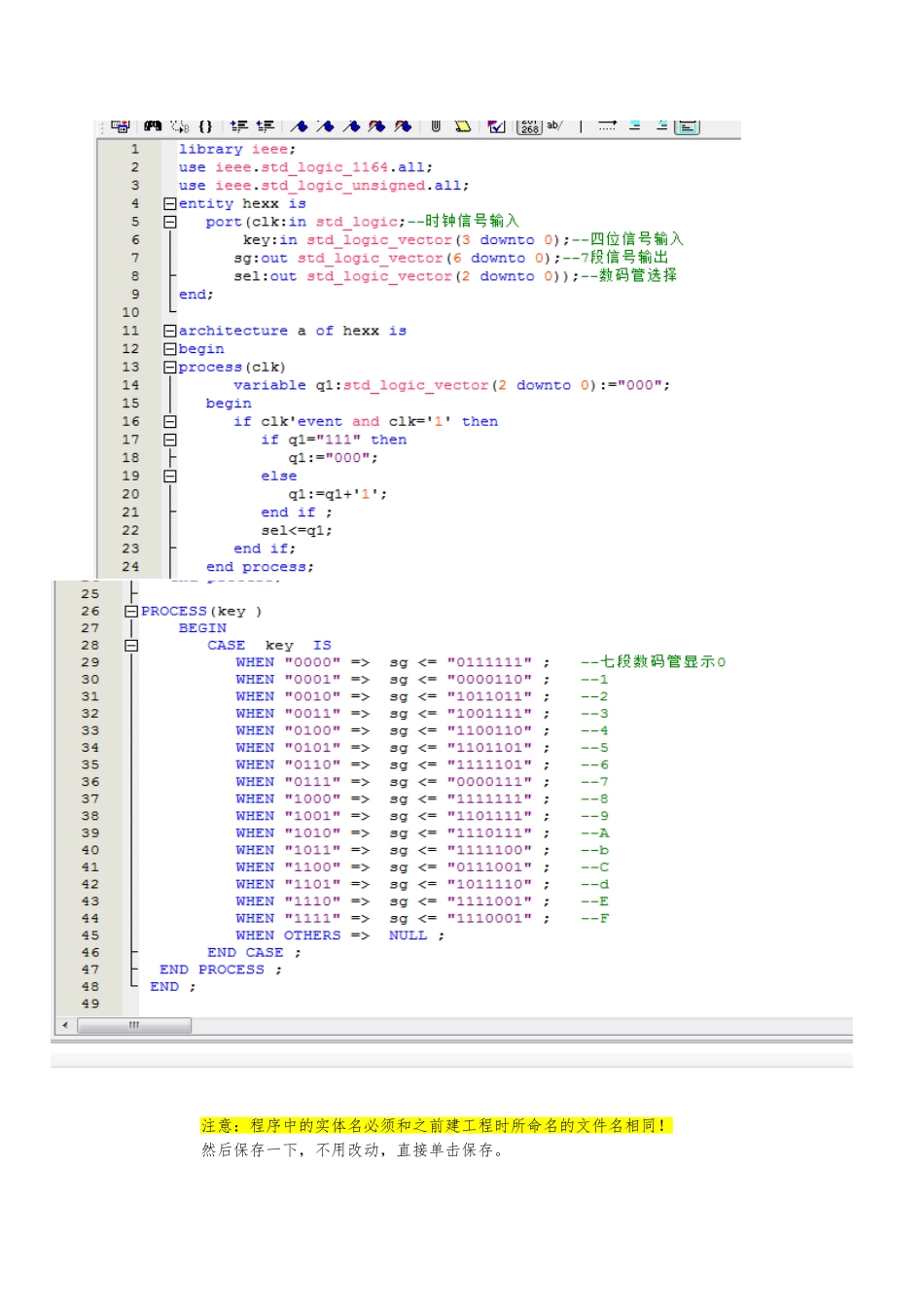Click line number 49 in the gutter
Image resolution: width=924 pixels, height=1307 pixels.
click(x=90, y=1004)
